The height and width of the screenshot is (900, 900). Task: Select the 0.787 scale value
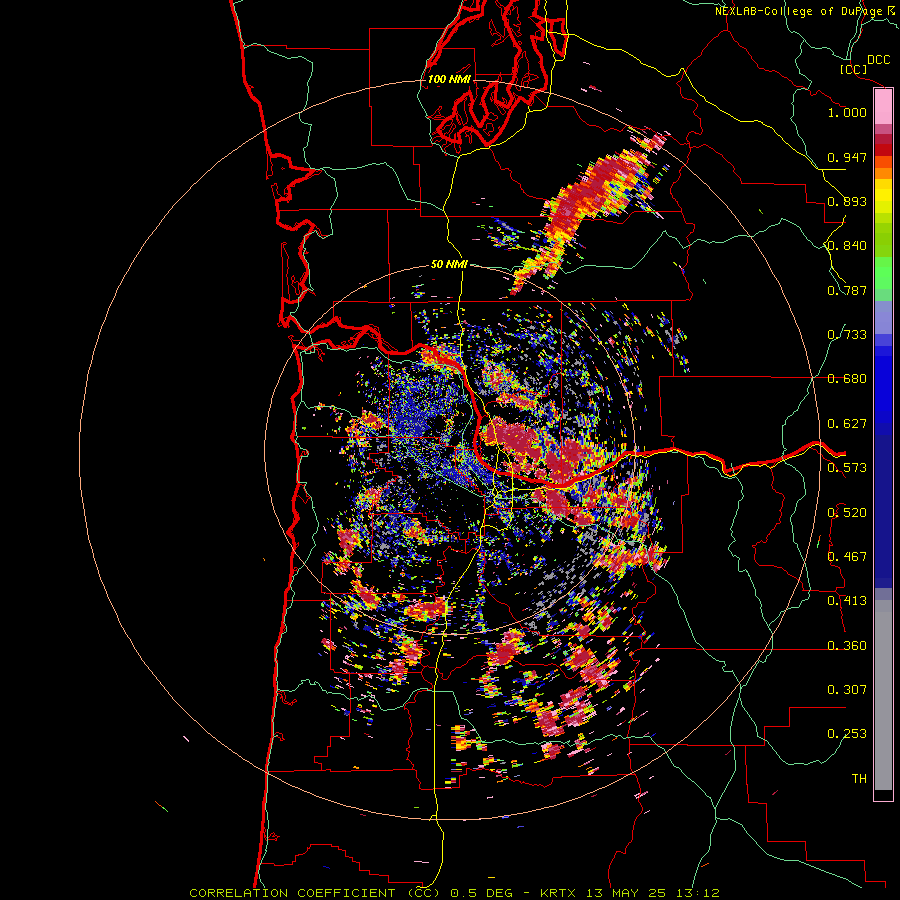[x=847, y=290]
